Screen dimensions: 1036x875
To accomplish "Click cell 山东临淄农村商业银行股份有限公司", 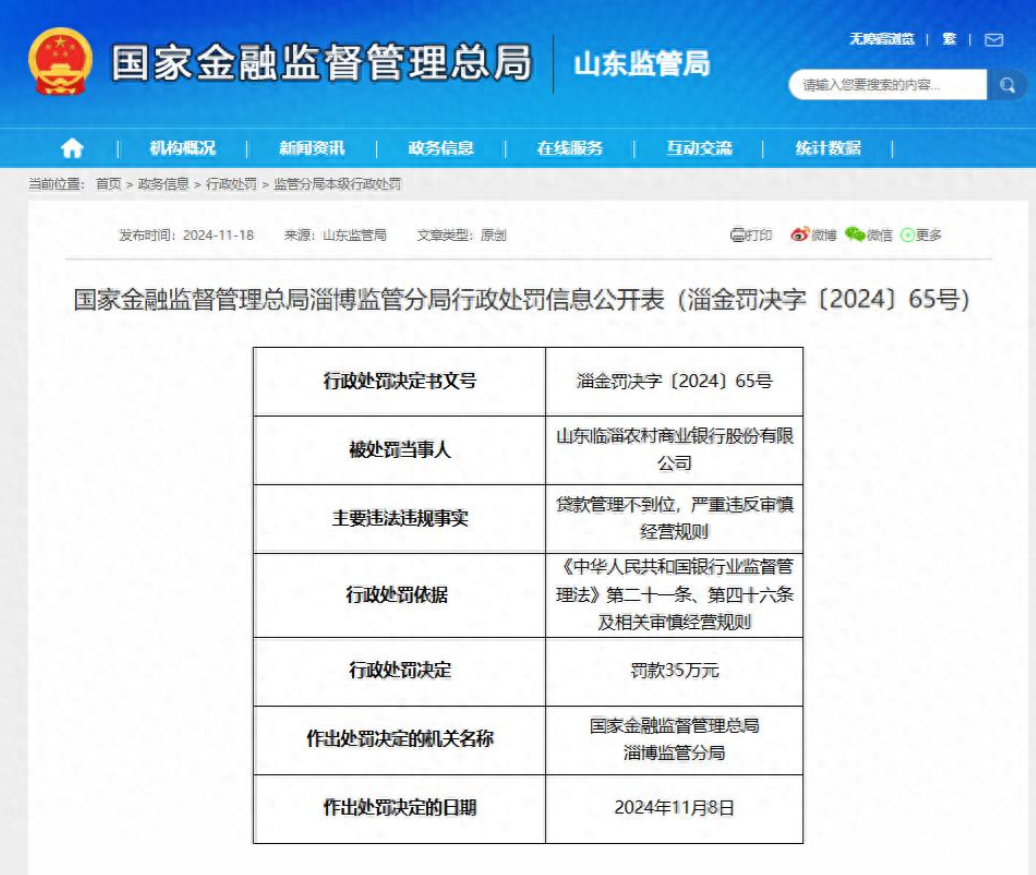I will pyautogui.click(x=675, y=450).
